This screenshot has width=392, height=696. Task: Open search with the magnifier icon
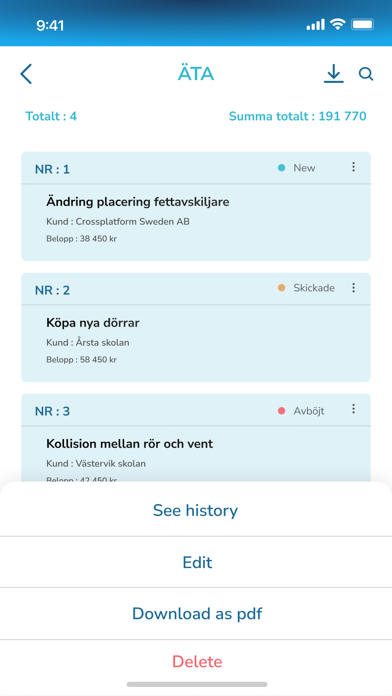coord(366,74)
